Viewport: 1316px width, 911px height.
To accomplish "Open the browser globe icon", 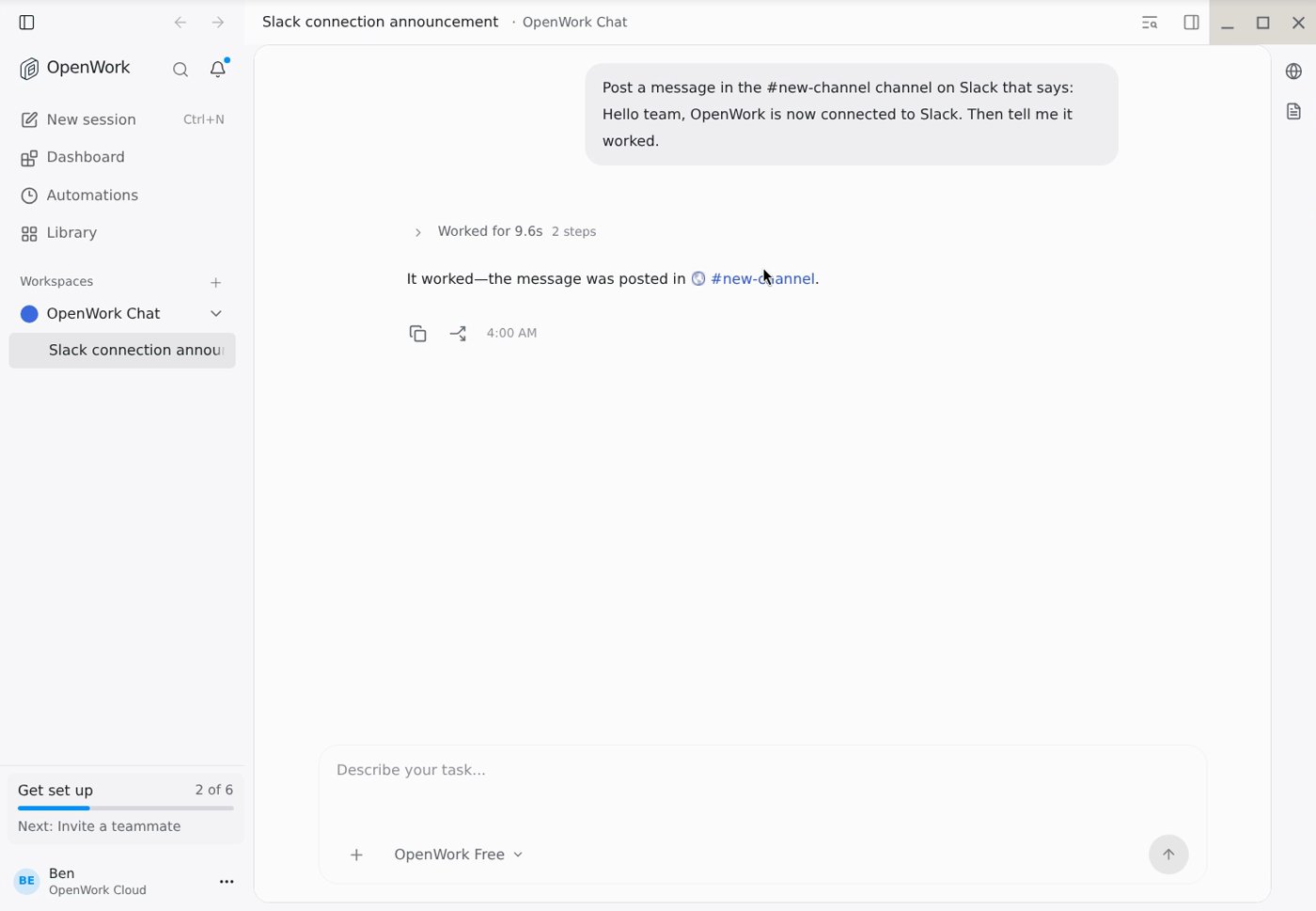I will coord(1294,71).
